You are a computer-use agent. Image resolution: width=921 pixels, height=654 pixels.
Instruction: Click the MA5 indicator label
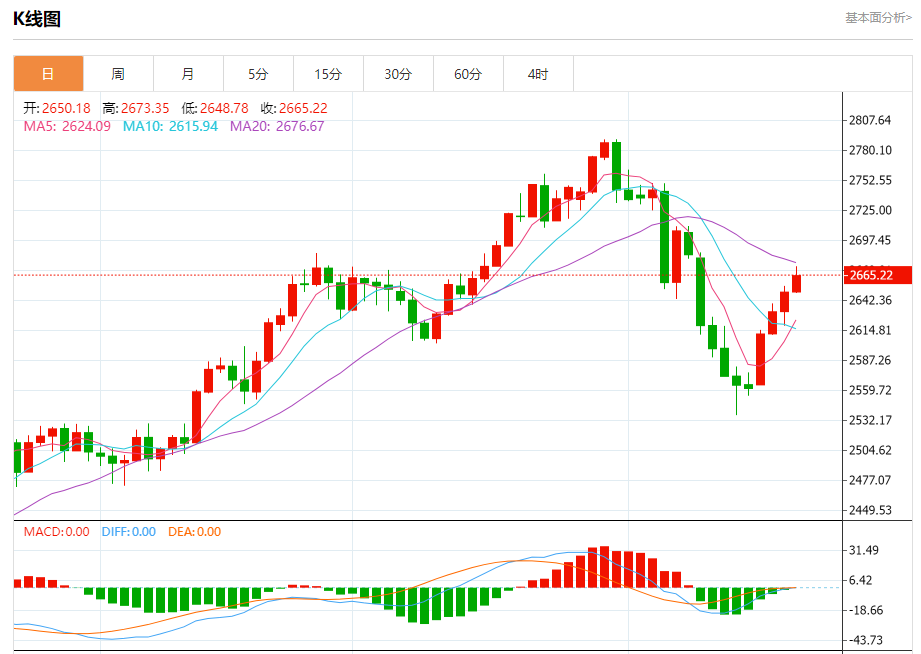click(66, 126)
